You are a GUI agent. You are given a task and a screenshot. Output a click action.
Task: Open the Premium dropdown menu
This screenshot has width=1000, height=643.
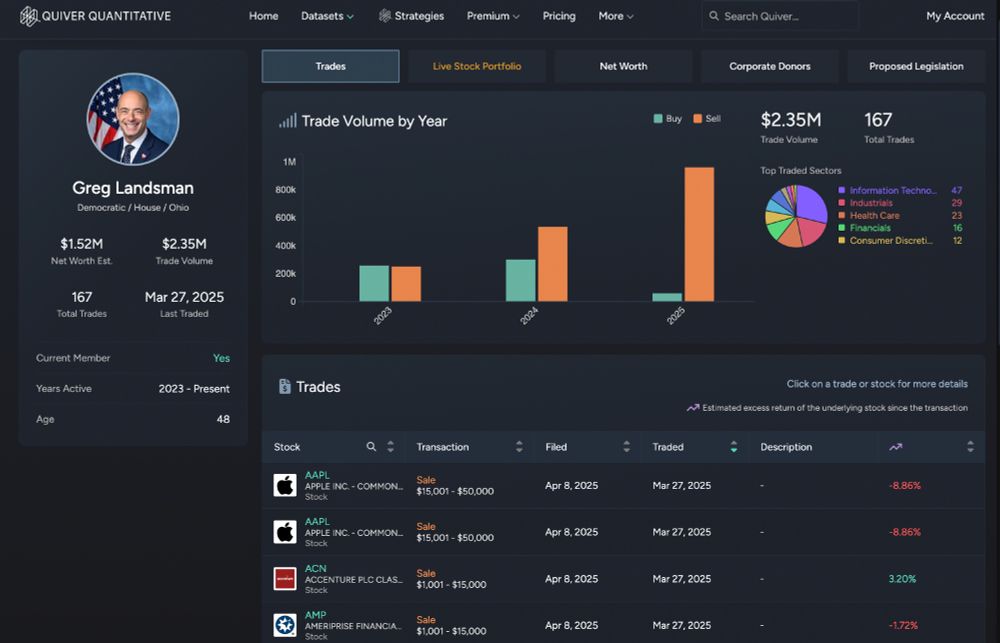[493, 16]
